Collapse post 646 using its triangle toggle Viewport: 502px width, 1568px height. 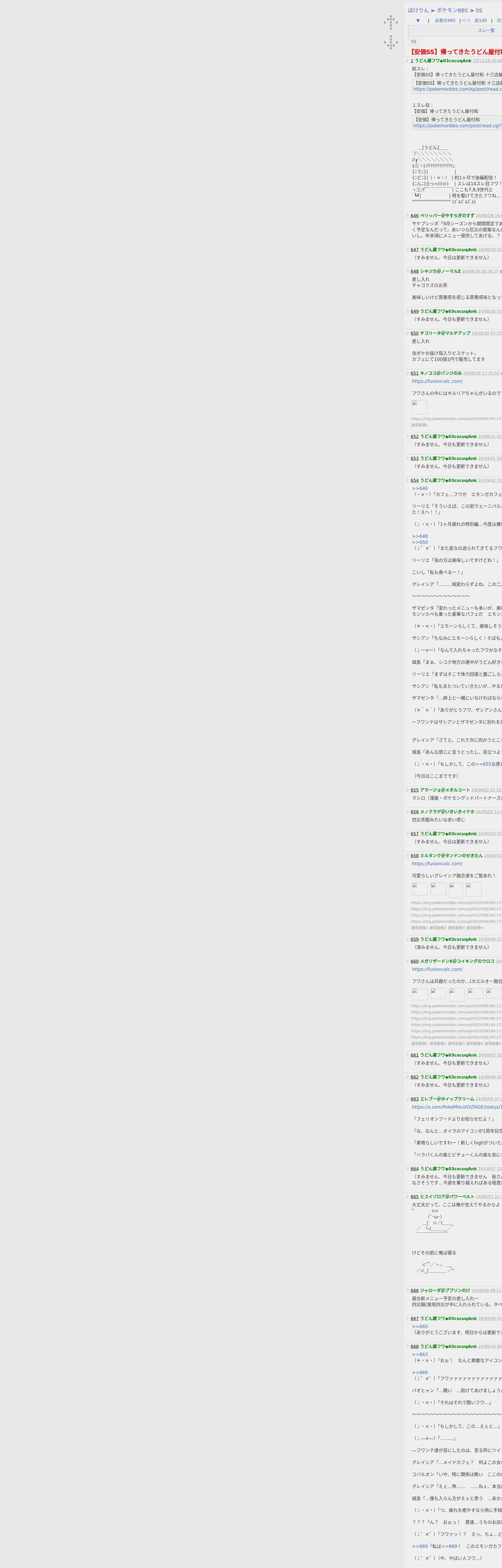click(x=408, y=216)
